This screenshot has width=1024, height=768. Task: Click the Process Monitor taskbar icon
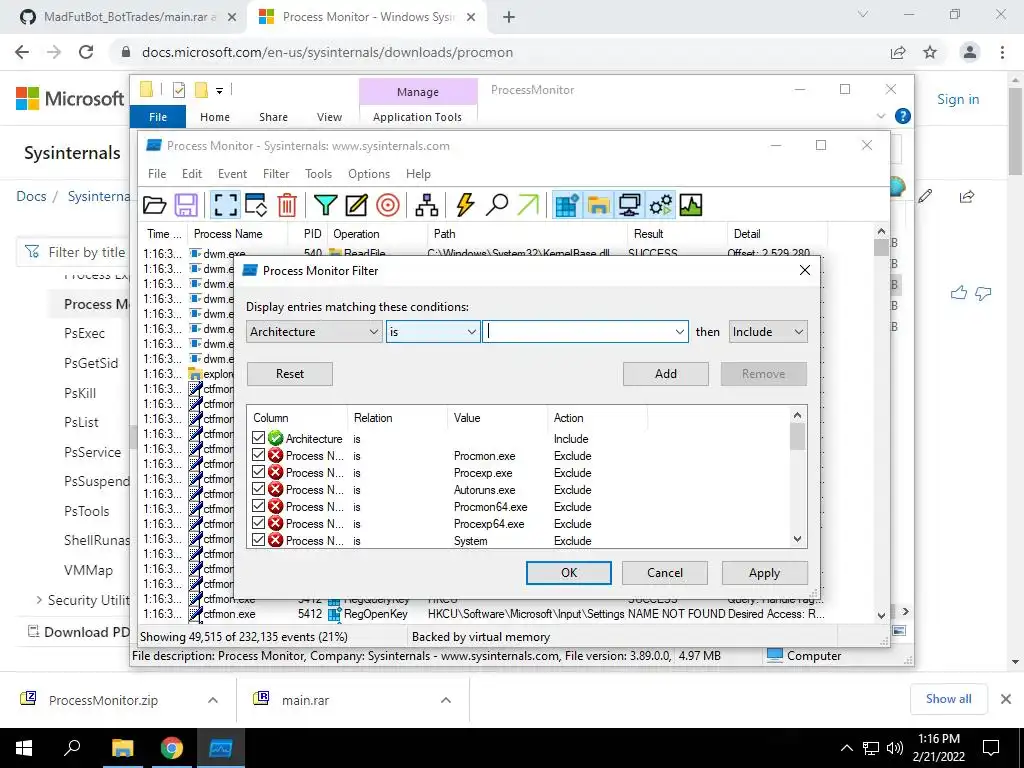[x=221, y=748]
